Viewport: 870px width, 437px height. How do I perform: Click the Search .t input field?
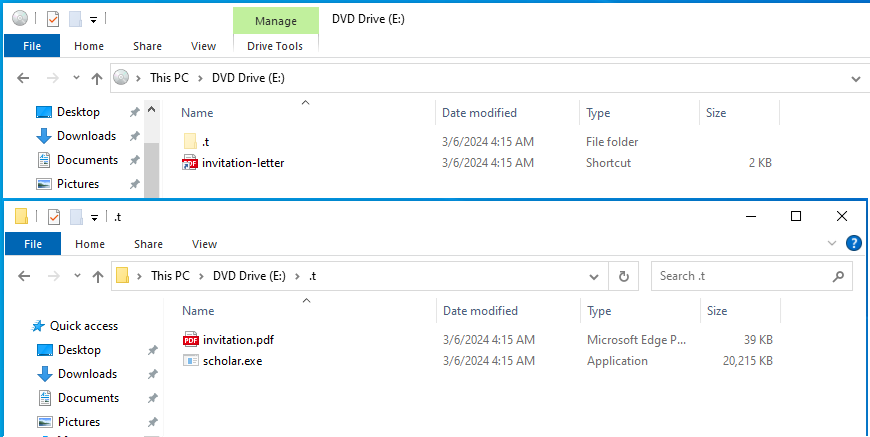745,276
